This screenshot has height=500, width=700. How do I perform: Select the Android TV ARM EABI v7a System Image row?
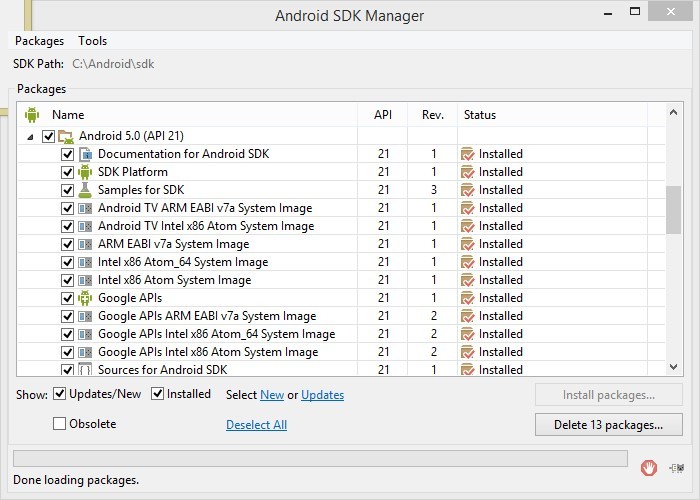click(x=342, y=208)
